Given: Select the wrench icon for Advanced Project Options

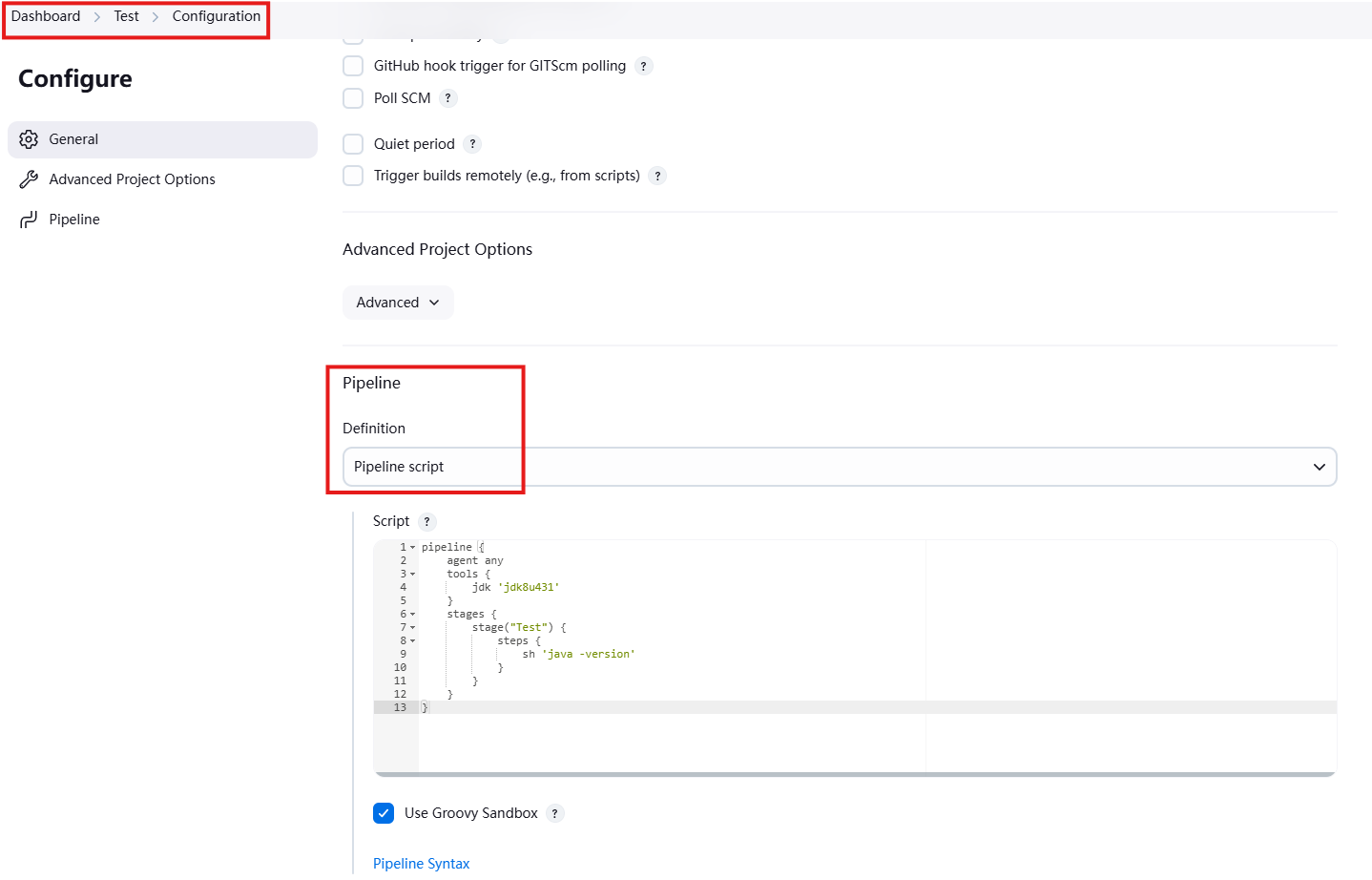Looking at the screenshot, I should coord(28,178).
